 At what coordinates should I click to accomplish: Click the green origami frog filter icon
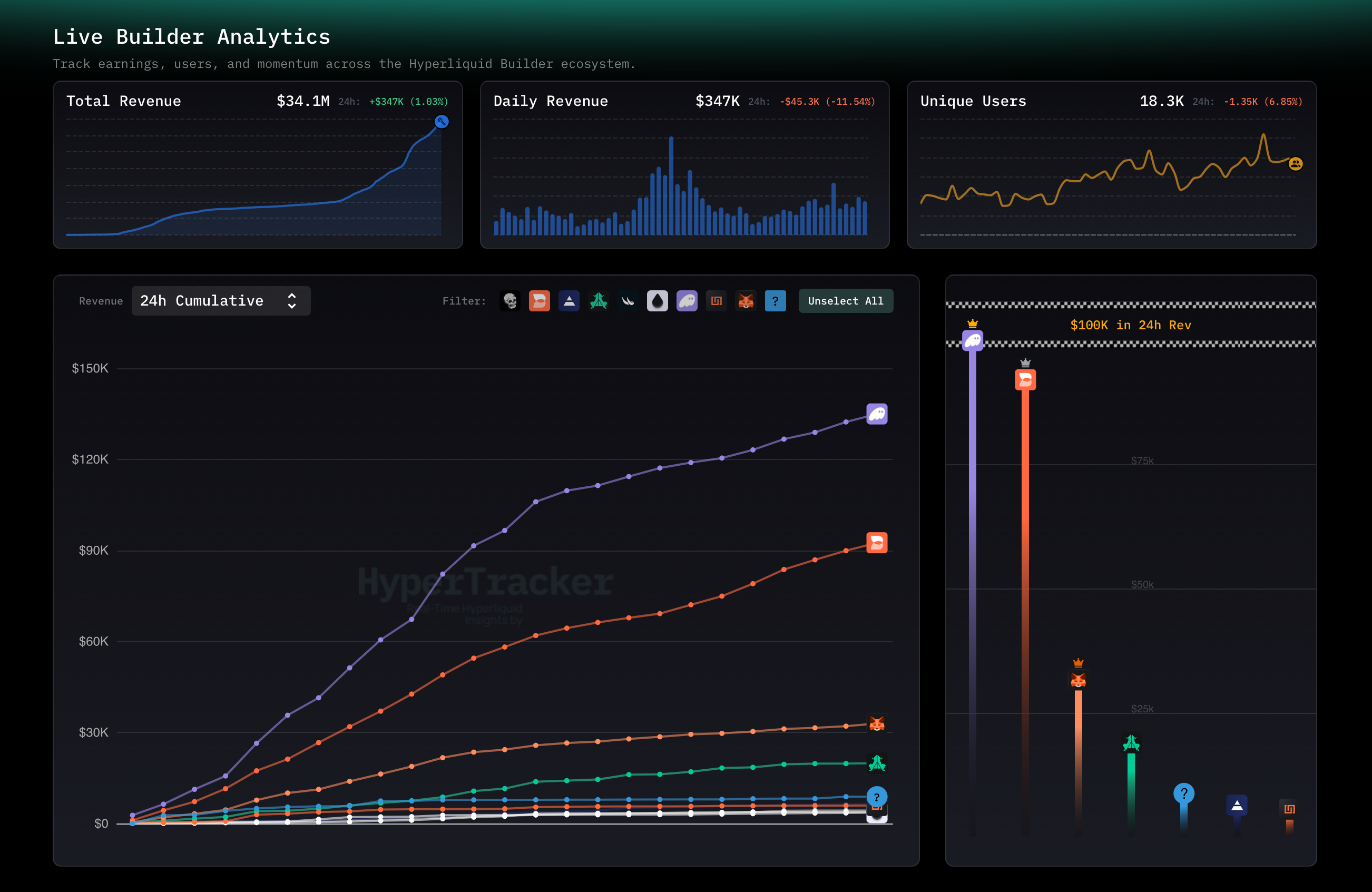click(599, 301)
